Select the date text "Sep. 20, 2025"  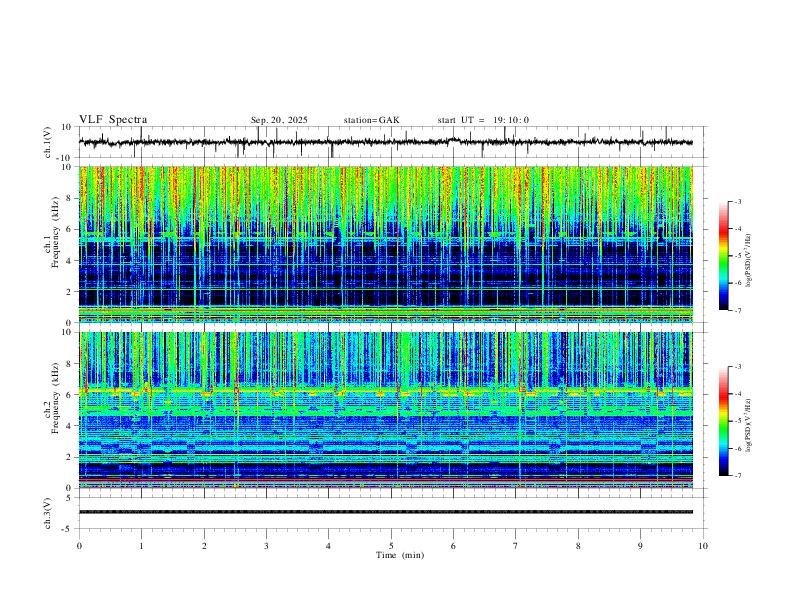point(279,120)
